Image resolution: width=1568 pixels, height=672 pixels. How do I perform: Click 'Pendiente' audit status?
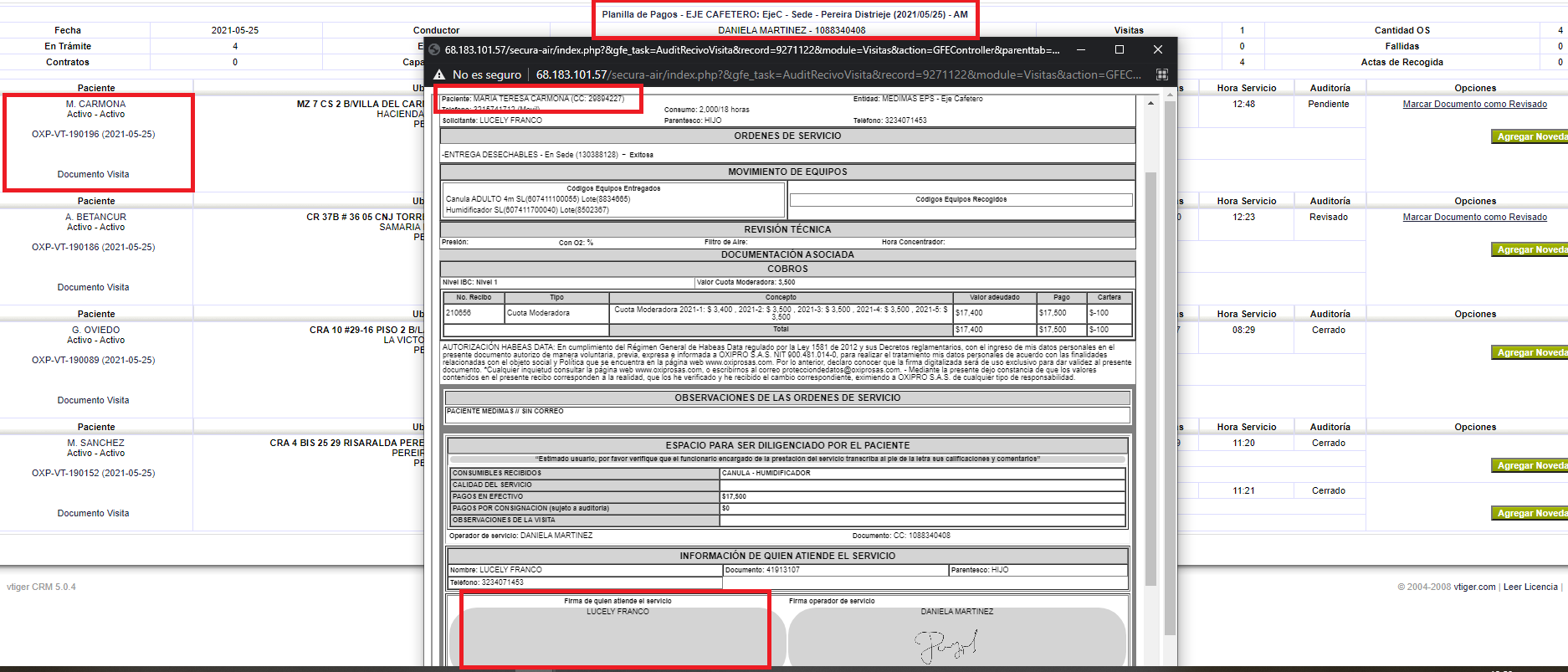tap(1329, 104)
